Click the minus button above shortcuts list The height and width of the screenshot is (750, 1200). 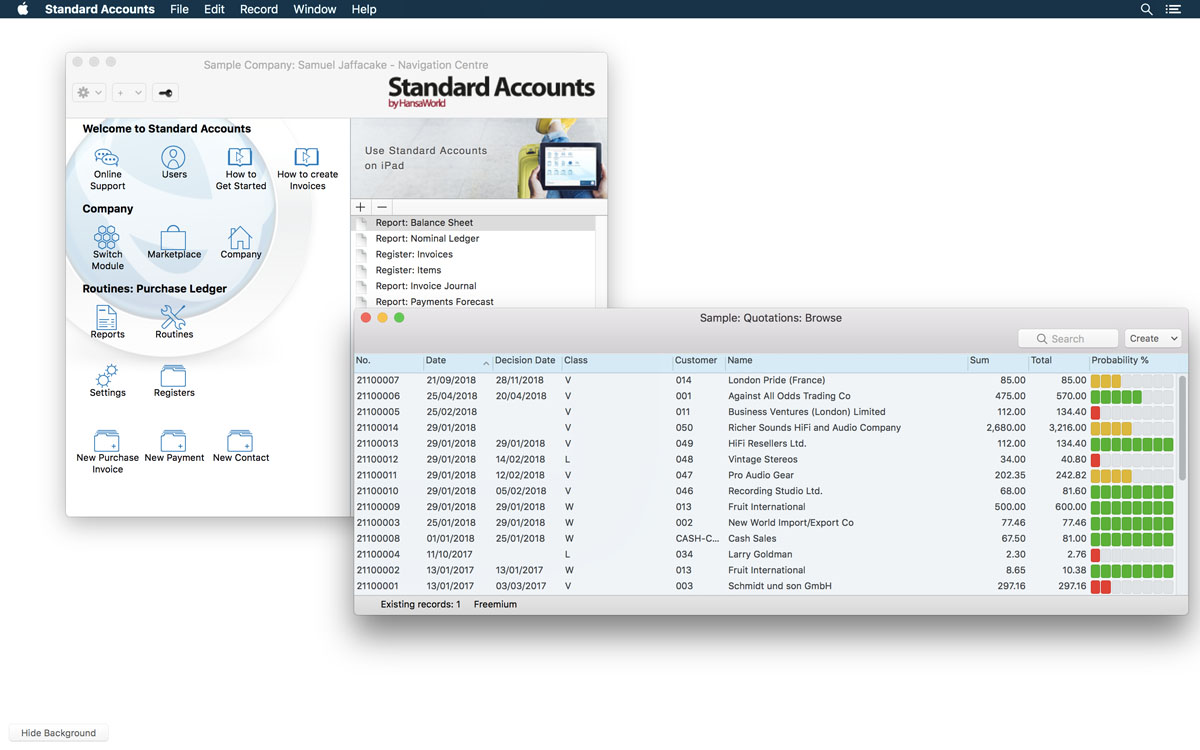click(x=382, y=207)
